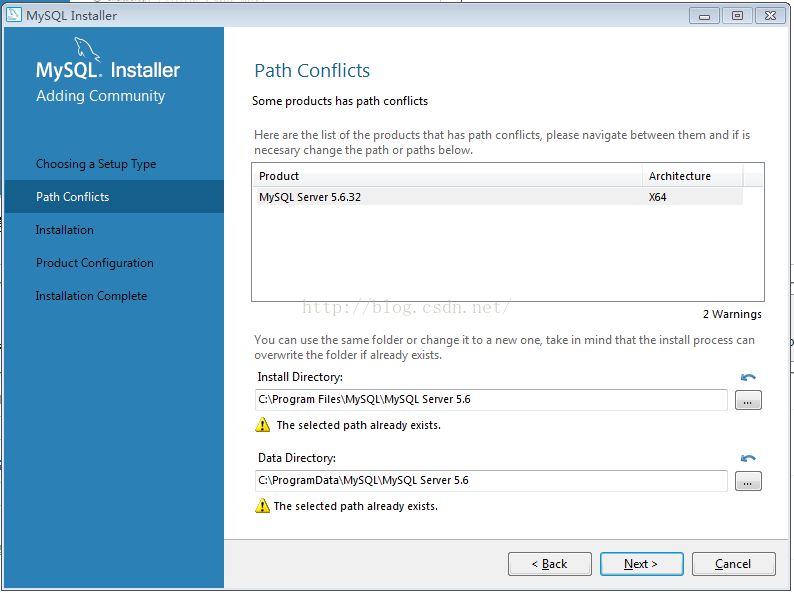Click into the Data Directory path field

tap(491, 481)
